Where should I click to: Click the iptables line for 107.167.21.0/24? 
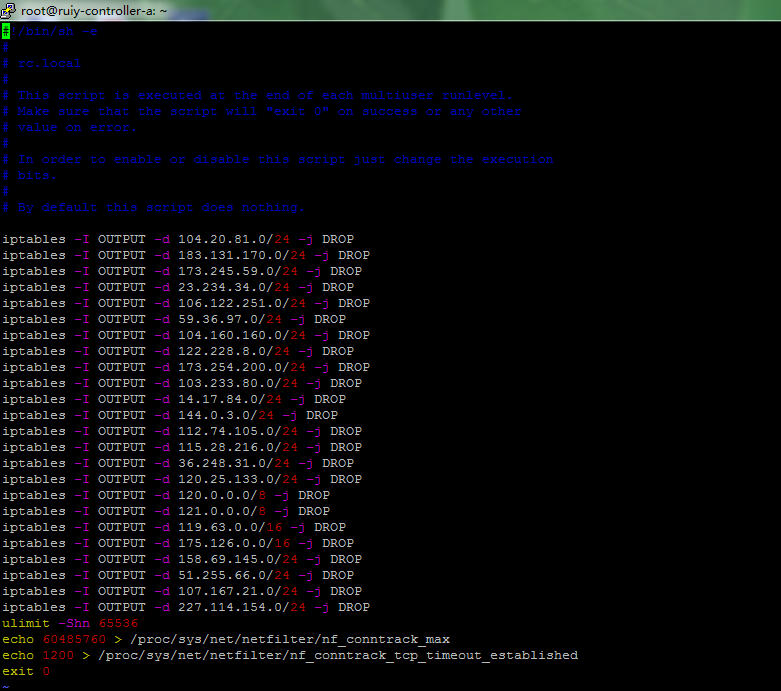click(x=182, y=591)
